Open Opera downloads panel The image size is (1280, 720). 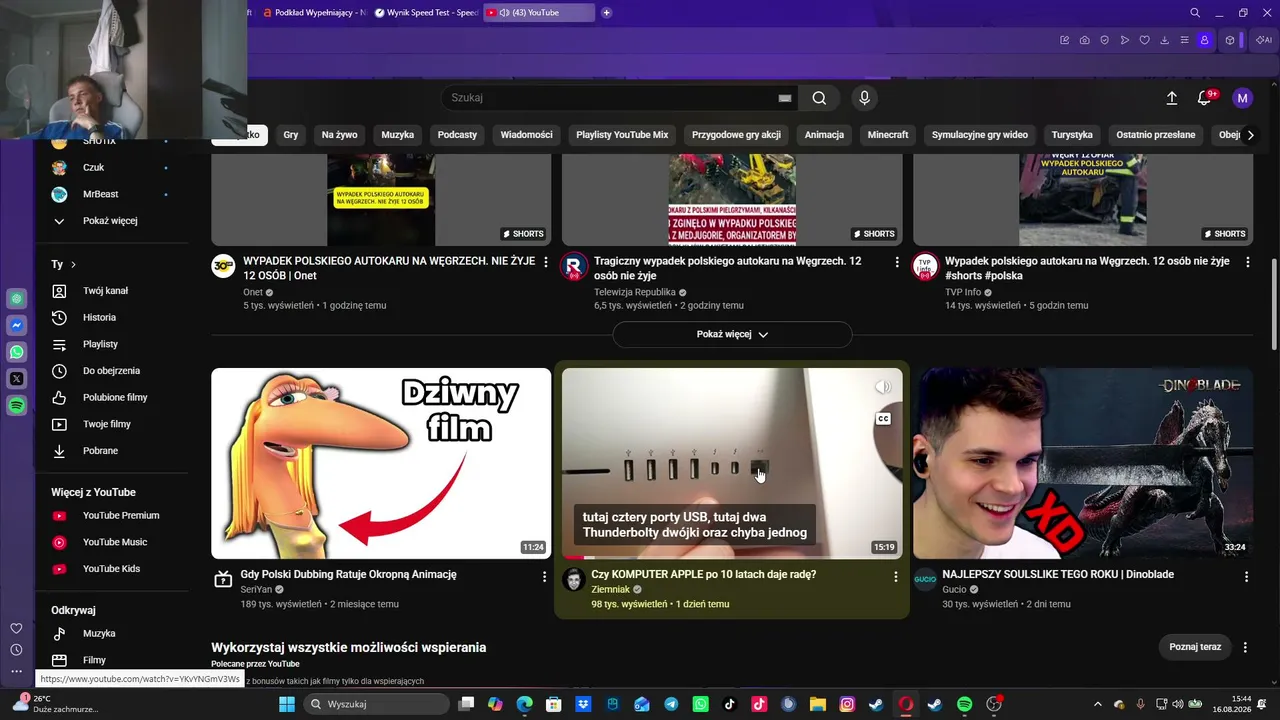pos(1165,40)
